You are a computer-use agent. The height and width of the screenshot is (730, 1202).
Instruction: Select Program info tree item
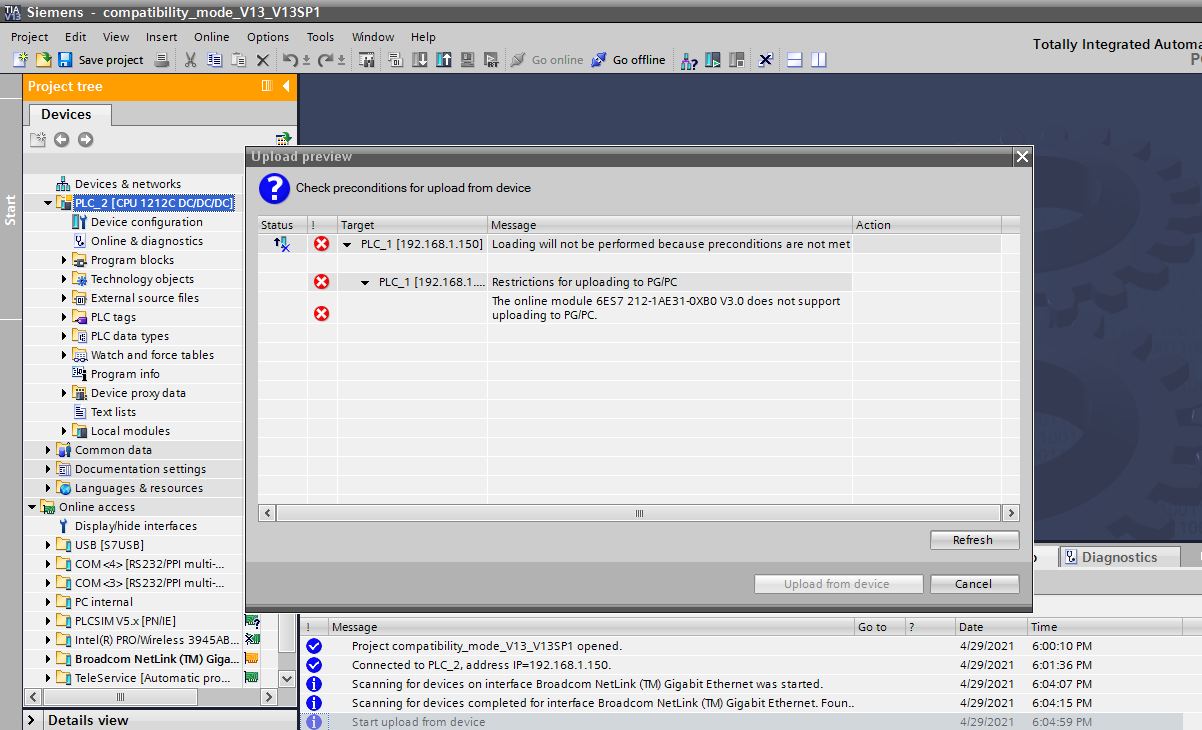click(x=125, y=374)
